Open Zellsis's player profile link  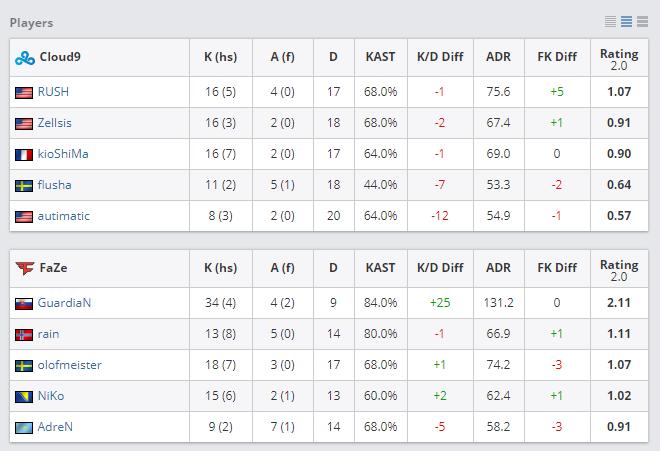click(x=55, y=123)
